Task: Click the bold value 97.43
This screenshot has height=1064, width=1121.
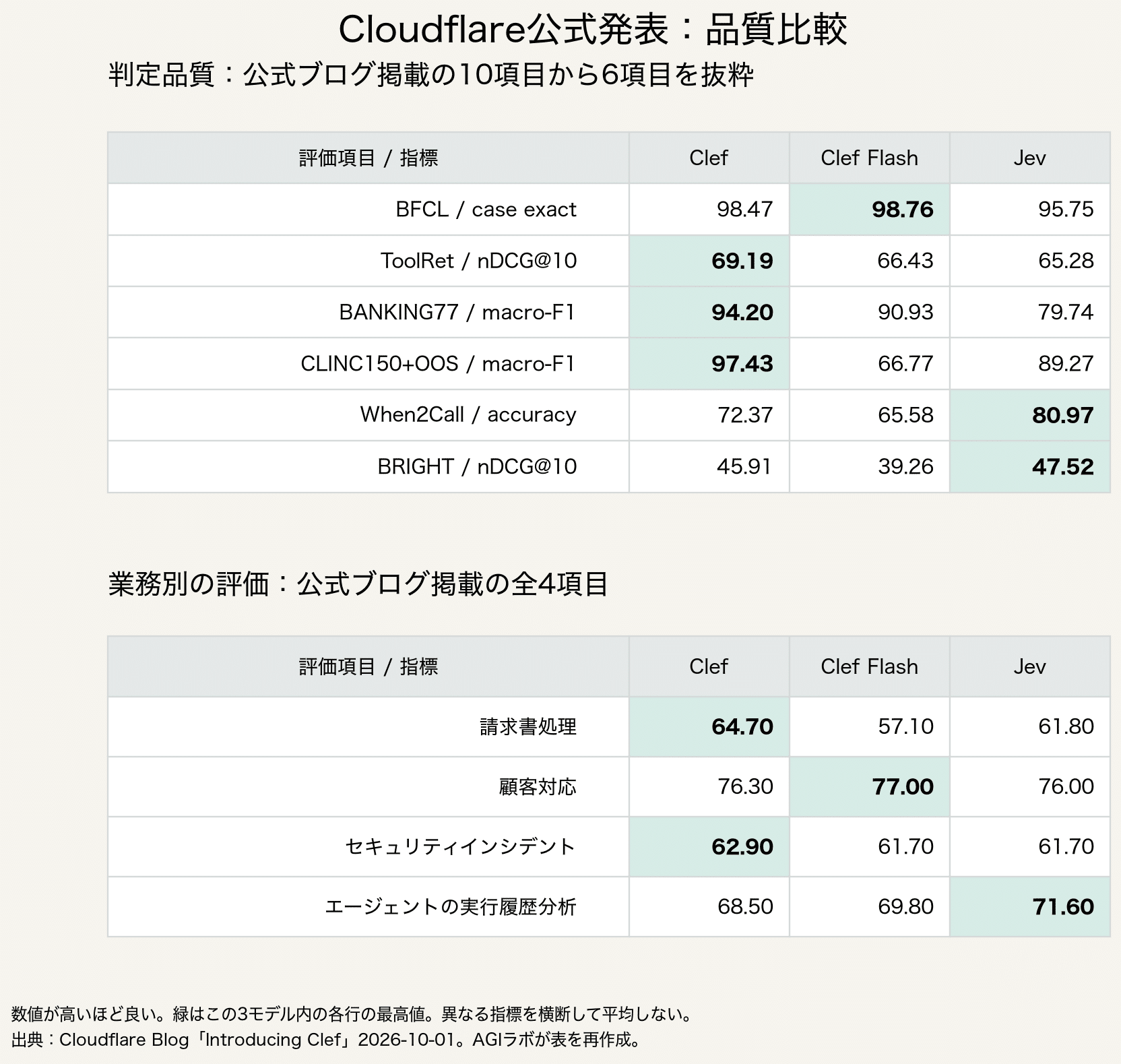Action: pos(742,364)
